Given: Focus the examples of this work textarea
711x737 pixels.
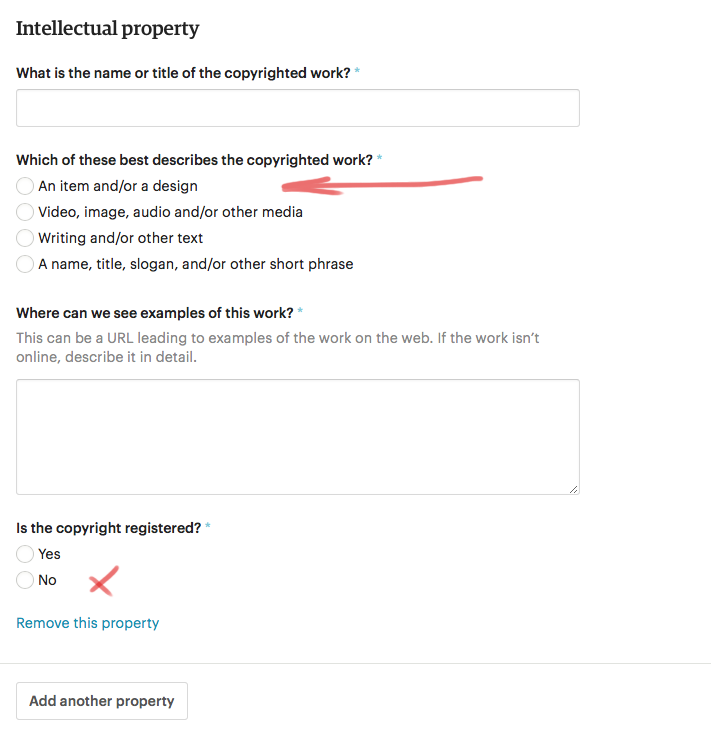Looking at the screenshot, I should (298, 437).
